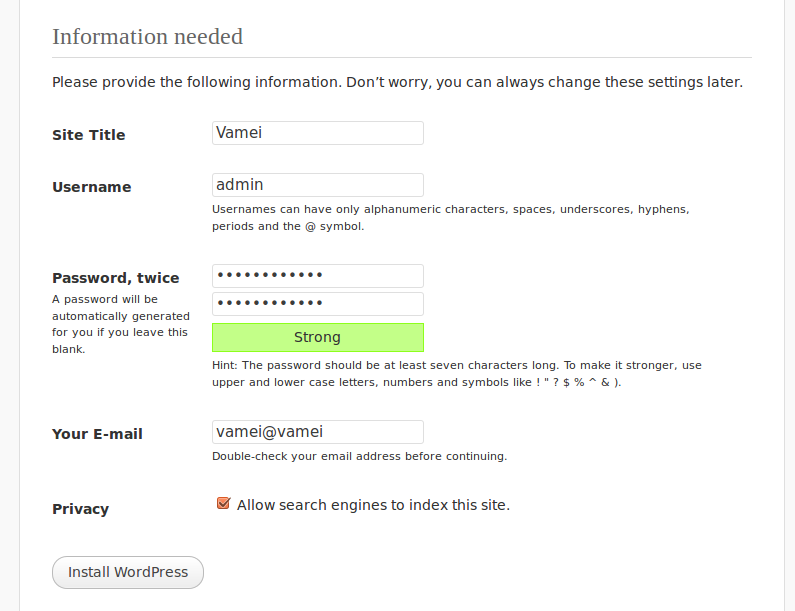Click the Privacy label
This screenshot has height=611, width=795.
pos(80,509)
